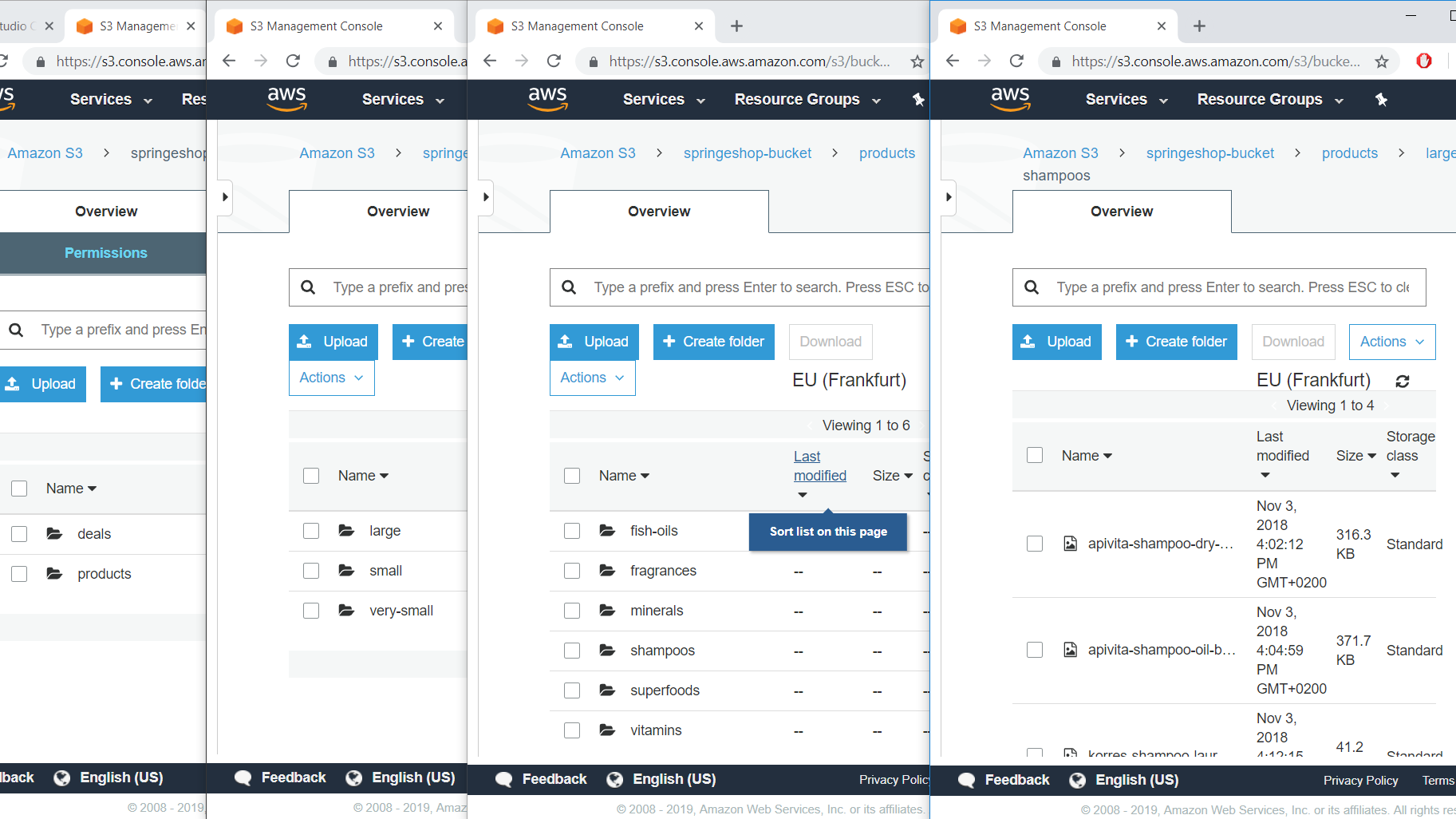Image resolution: width=1456 pixels, height=819 pixels.
Task: Click Upload in the rightmost window
Action: pyautogui.click(x=1057, y=342)
